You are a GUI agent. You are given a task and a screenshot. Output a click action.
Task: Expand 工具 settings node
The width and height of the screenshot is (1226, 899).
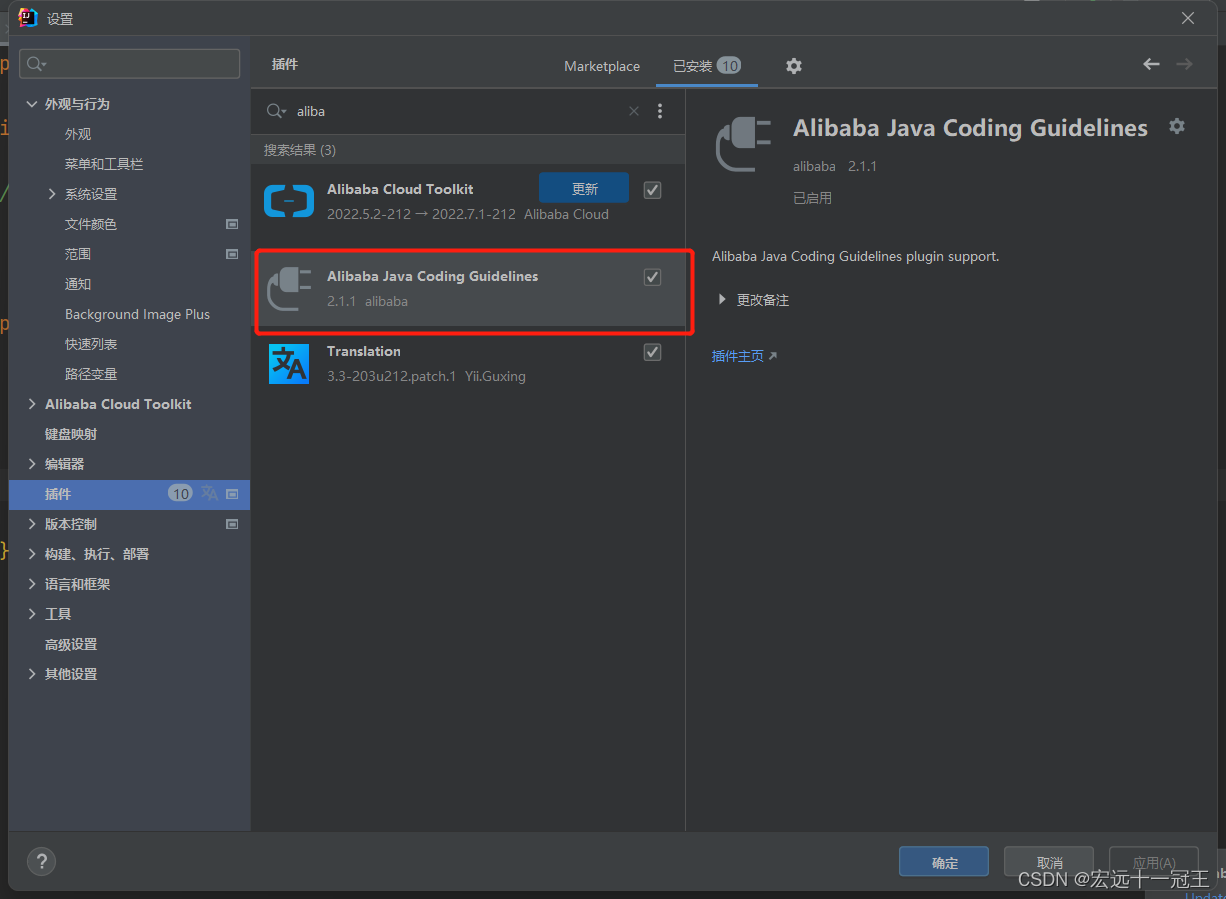tap(32, 614)
